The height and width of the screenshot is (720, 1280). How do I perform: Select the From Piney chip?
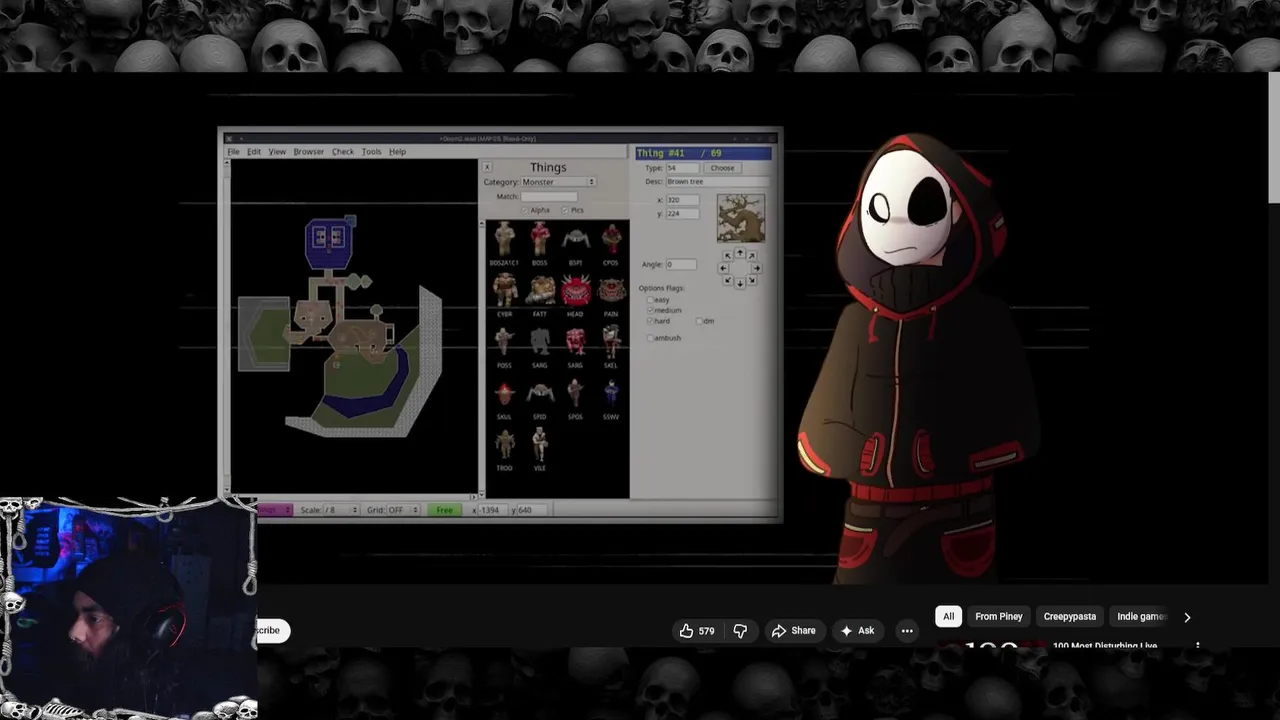(x=999, y=617)
